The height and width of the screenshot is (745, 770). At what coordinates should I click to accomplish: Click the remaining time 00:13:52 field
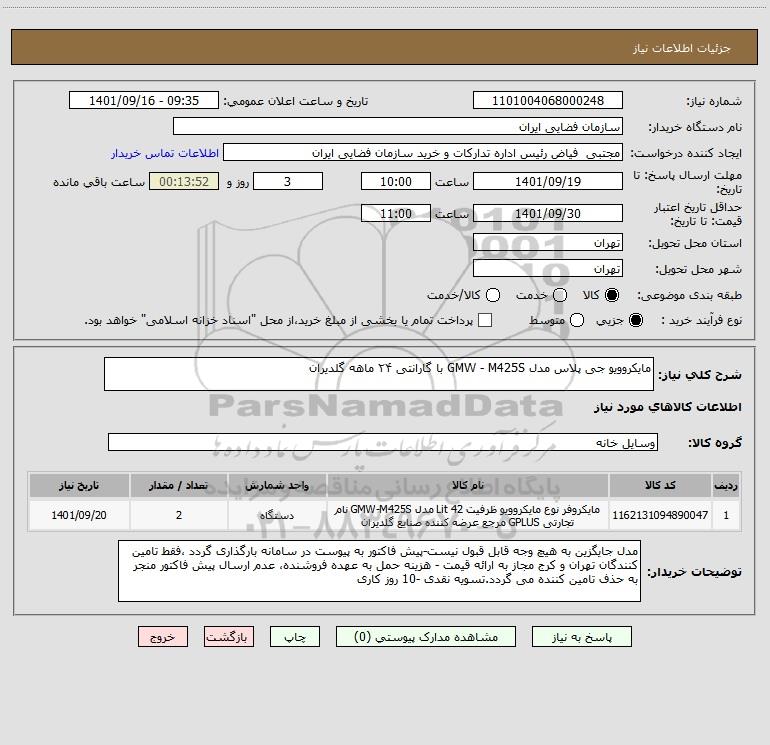(184, 181)
